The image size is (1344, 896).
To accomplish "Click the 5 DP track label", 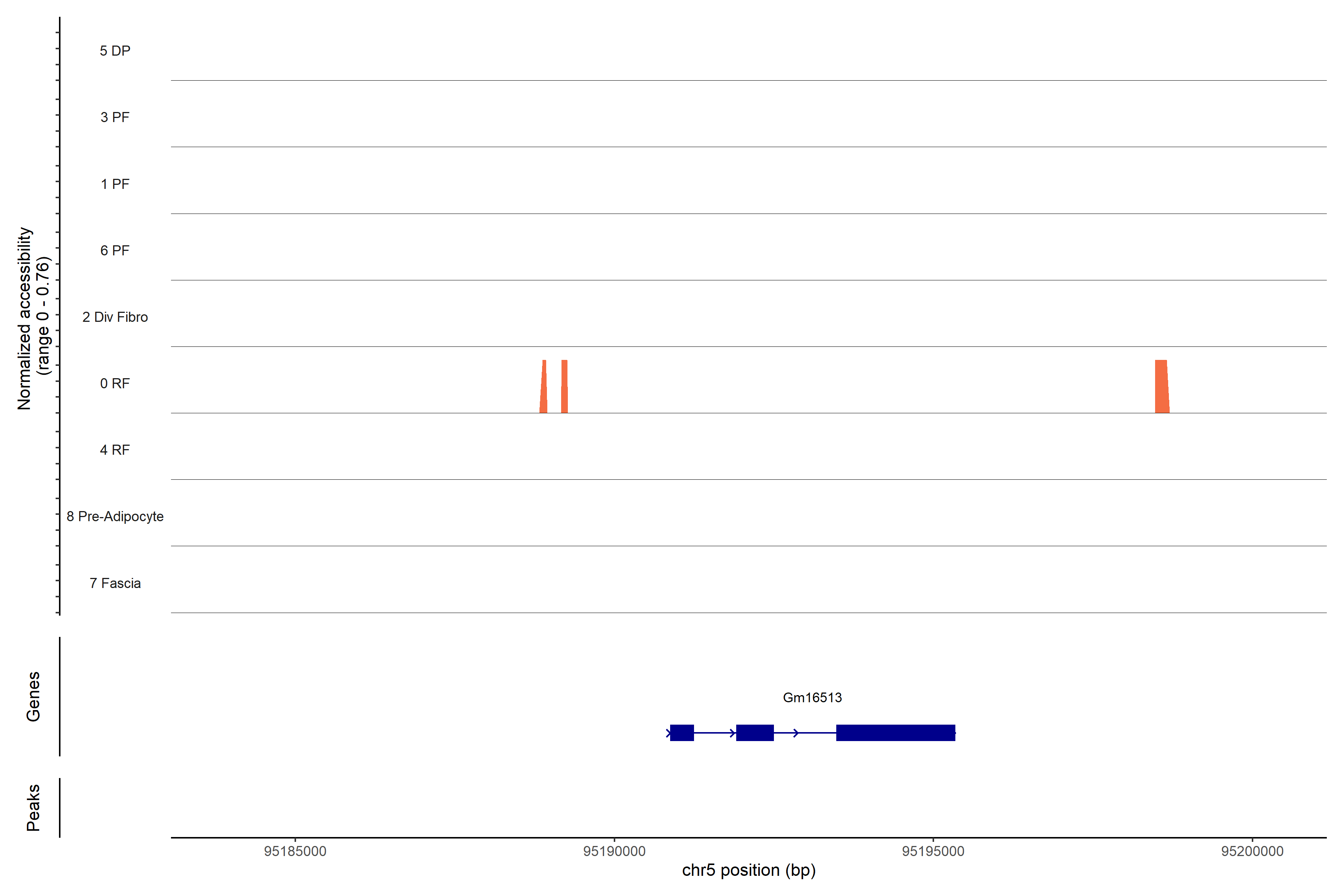I will (115, 51).
